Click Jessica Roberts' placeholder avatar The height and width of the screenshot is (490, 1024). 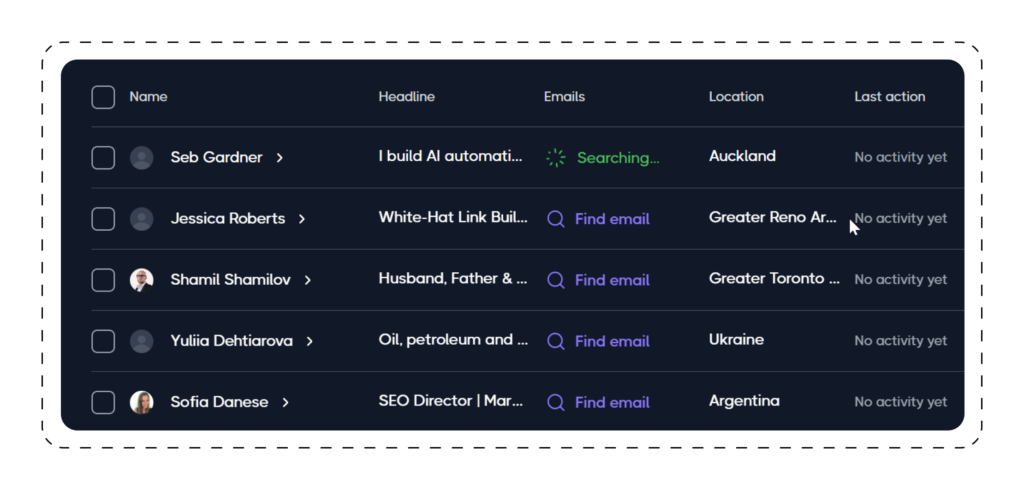[142, 219]
